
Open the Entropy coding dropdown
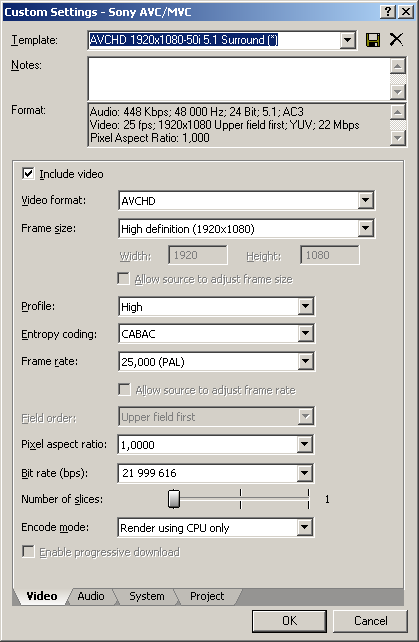click(305, 333)
